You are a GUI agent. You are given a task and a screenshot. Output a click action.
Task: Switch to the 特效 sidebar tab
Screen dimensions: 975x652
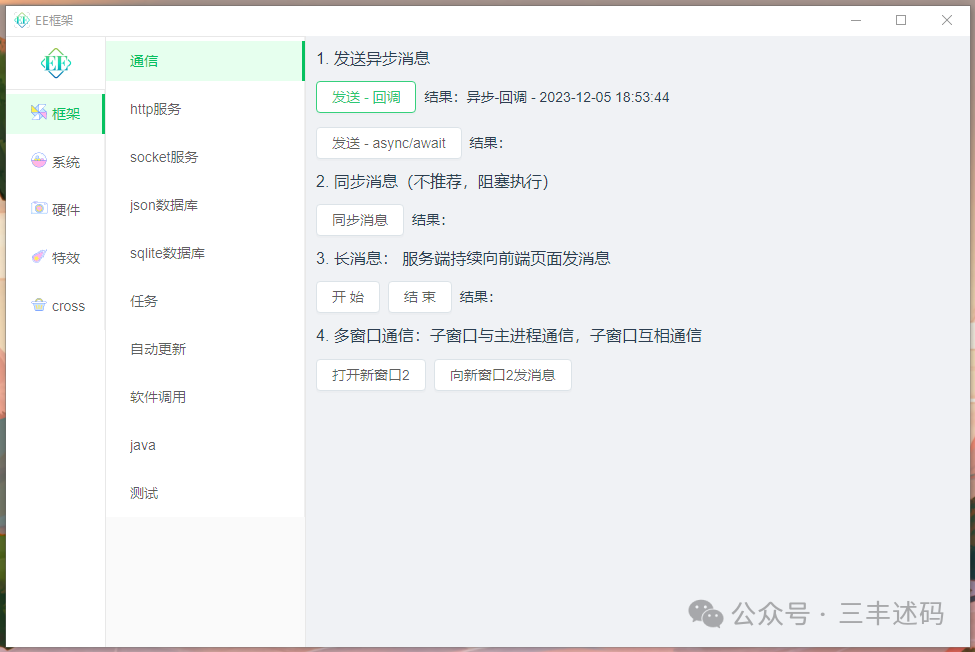click(55, 257)
